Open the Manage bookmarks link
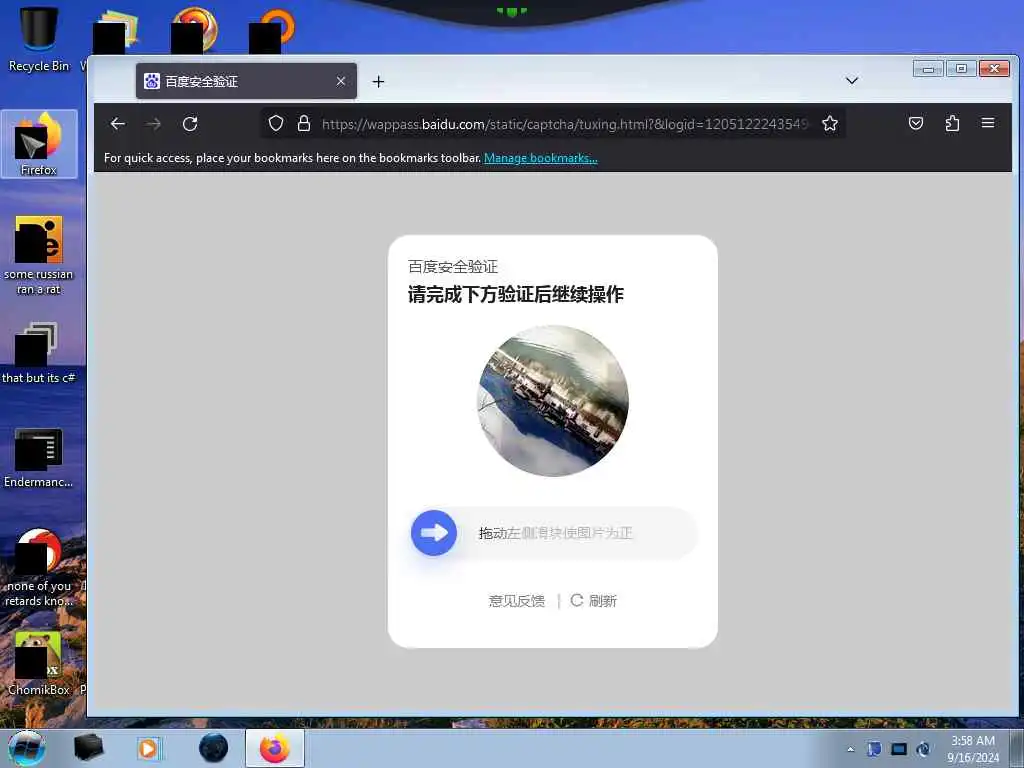 click(541, 158)
